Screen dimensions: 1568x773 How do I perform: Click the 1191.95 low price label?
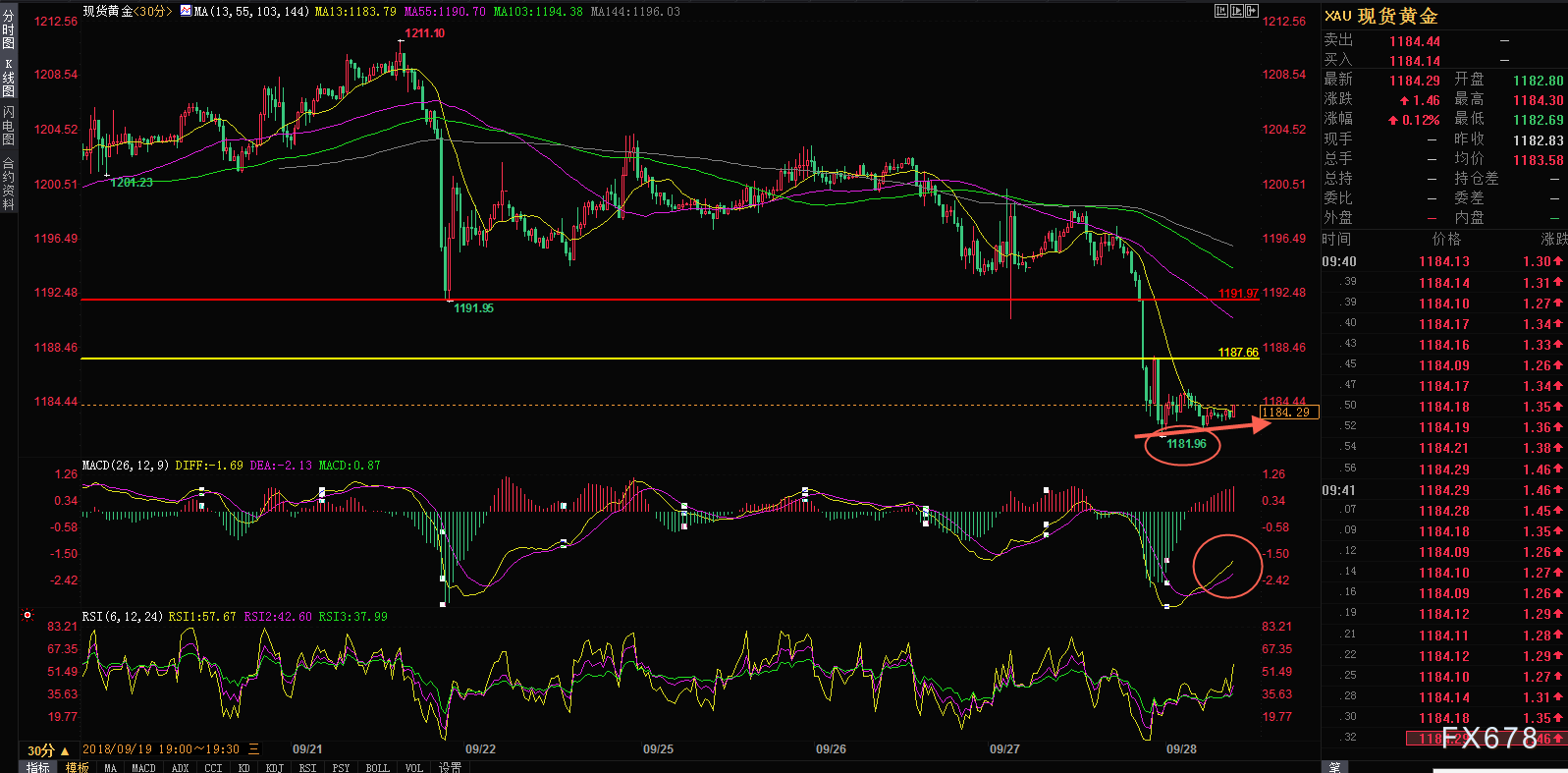pos(474,308)
